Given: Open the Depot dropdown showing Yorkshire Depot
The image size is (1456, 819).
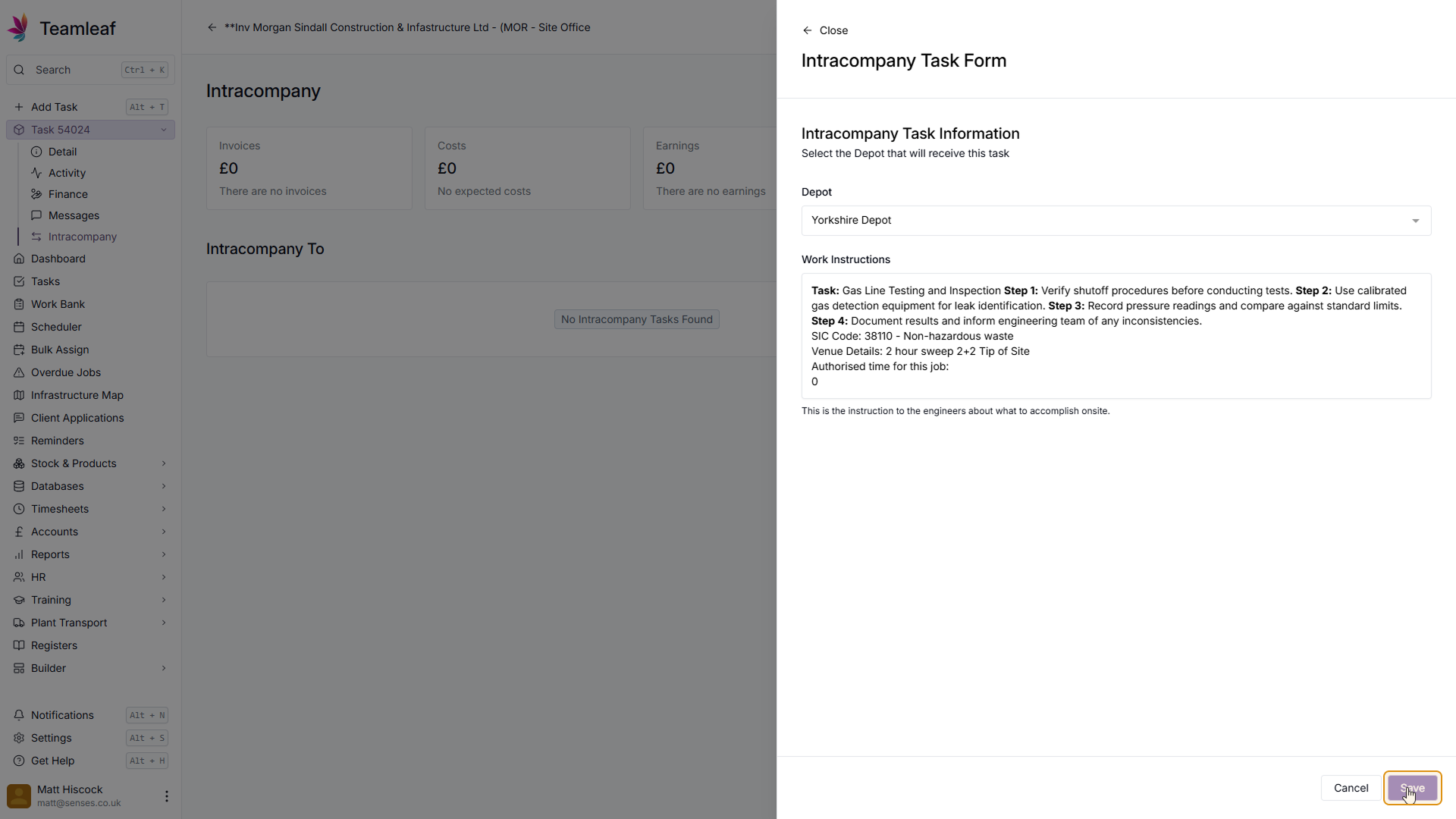Looking at the screenshot, I should (1116, 221).
